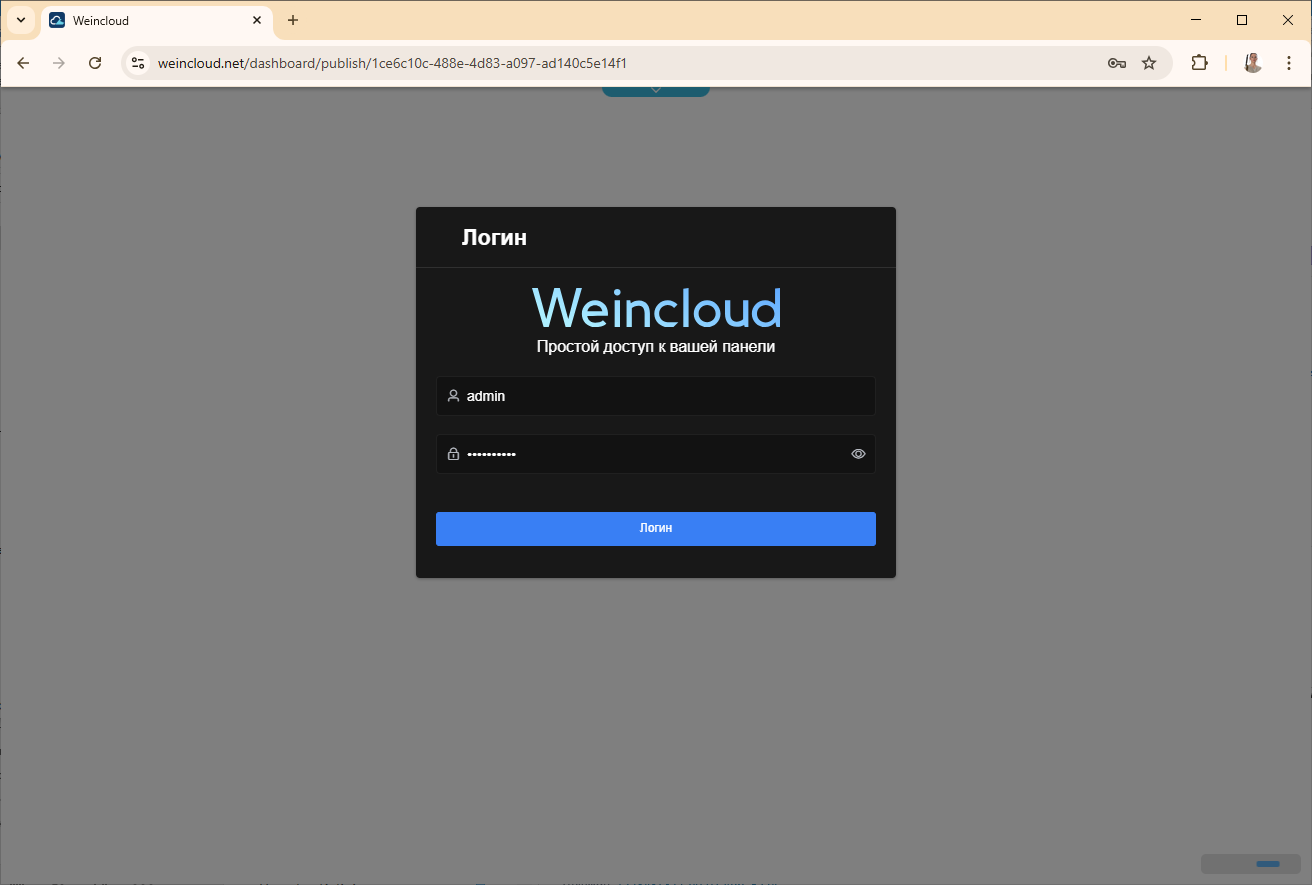Open the Chrome three-dot menu
Viewport: 1312px width, 885px height.
pos(1288,63)
